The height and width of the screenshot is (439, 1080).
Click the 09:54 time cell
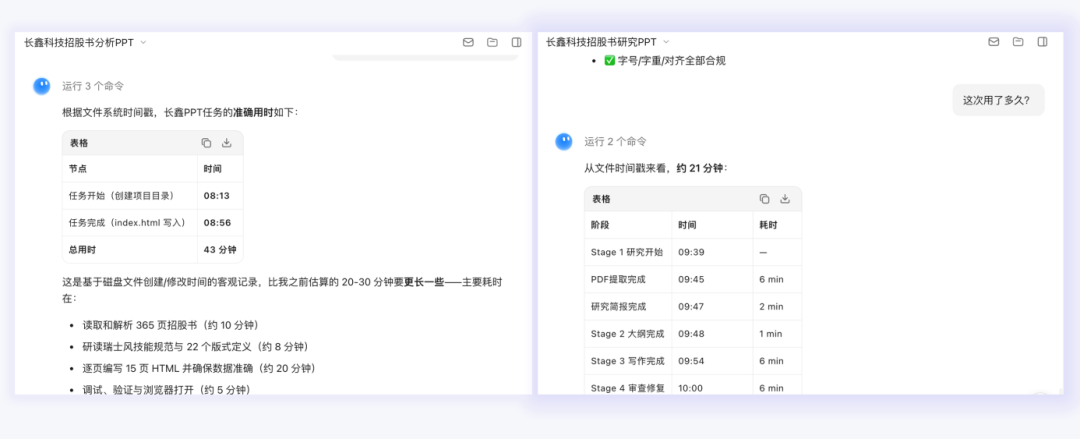pyautogui.click(x=713, y=361)
